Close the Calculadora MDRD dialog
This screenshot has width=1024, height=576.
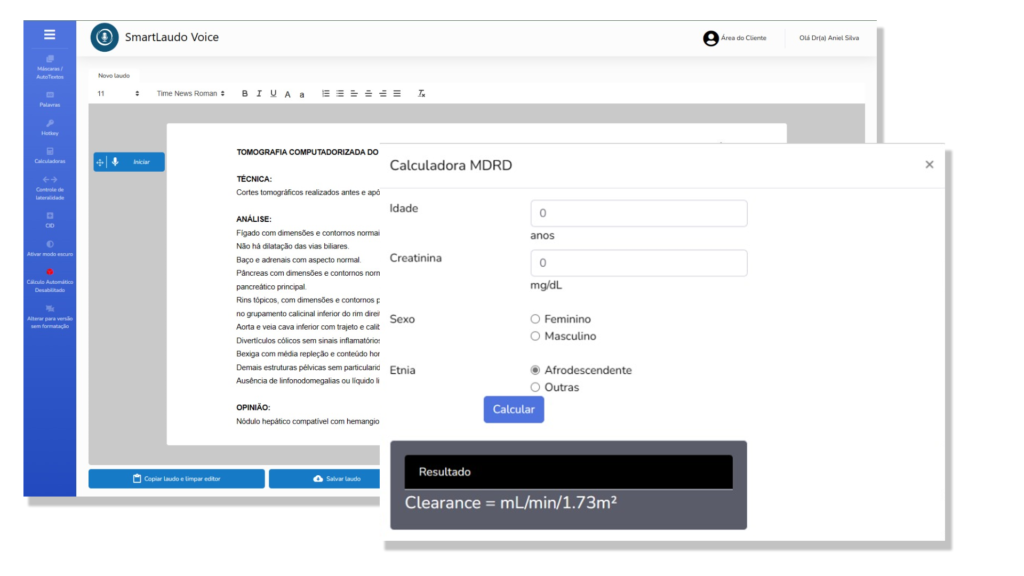click(929, 165)
